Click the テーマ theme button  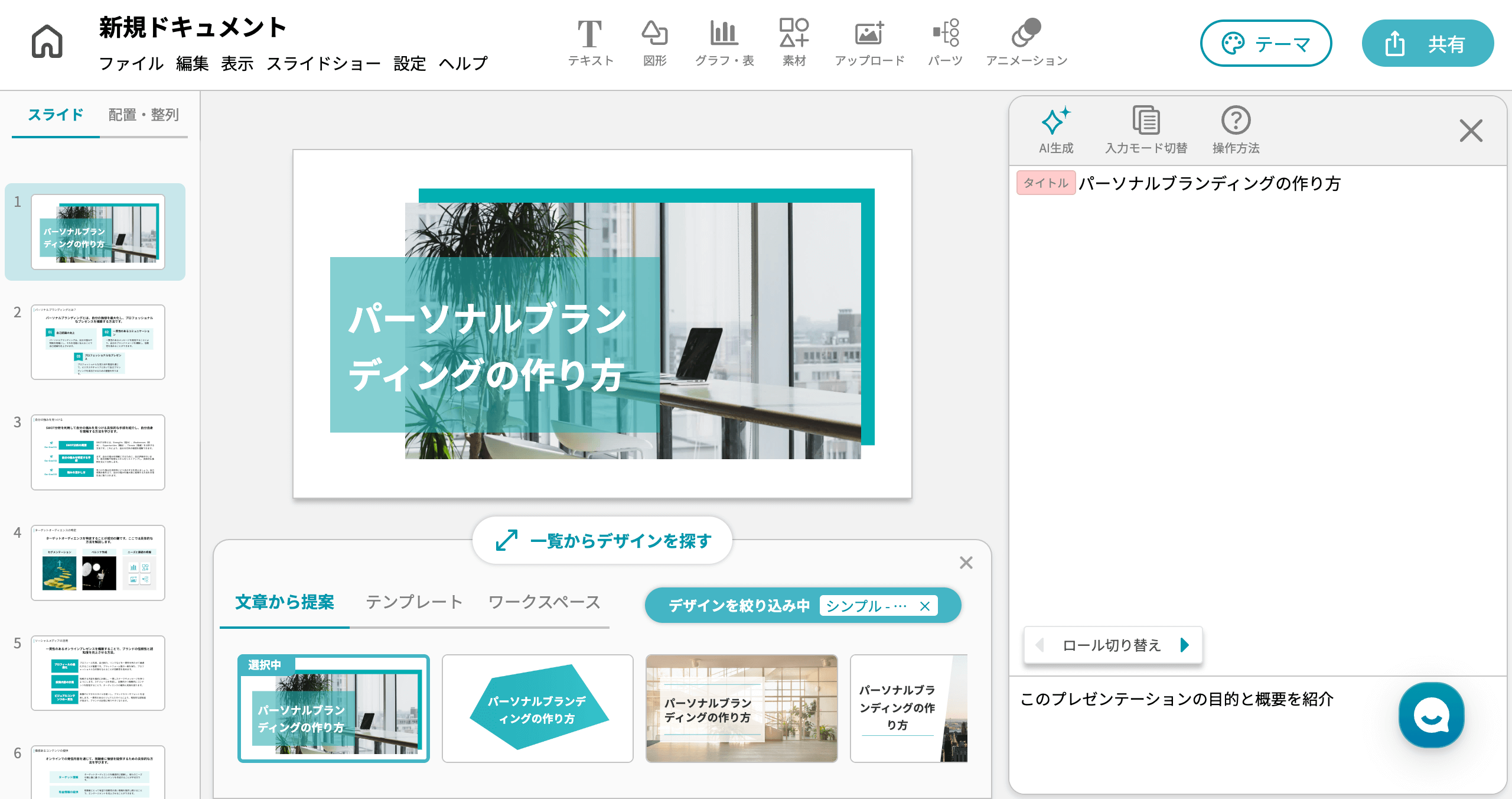pos(1266,43)
